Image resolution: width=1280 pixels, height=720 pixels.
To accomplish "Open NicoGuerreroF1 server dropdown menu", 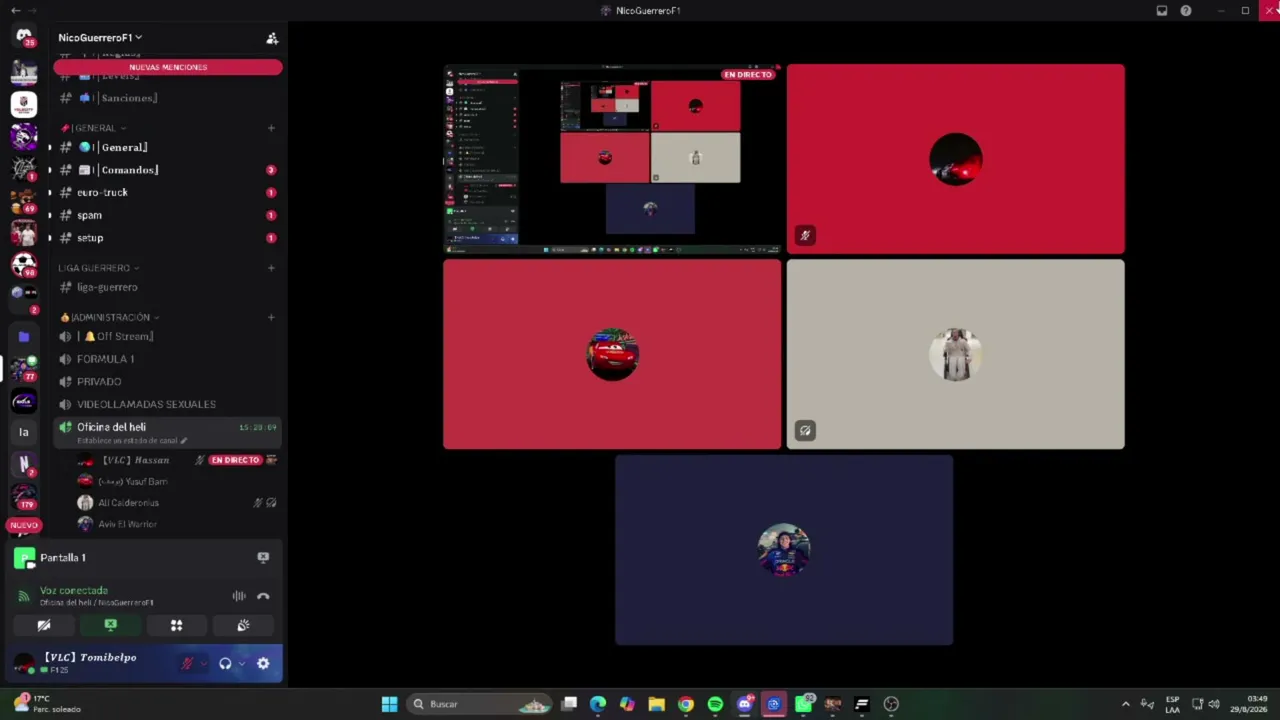I will (100, 38).
